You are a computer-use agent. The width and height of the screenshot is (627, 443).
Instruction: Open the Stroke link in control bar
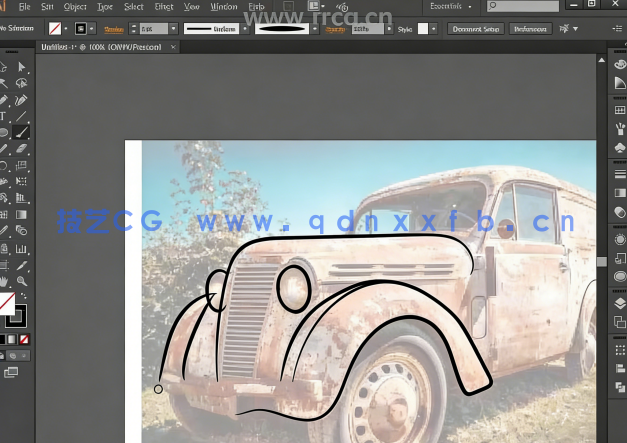click(x=114, y=29)
